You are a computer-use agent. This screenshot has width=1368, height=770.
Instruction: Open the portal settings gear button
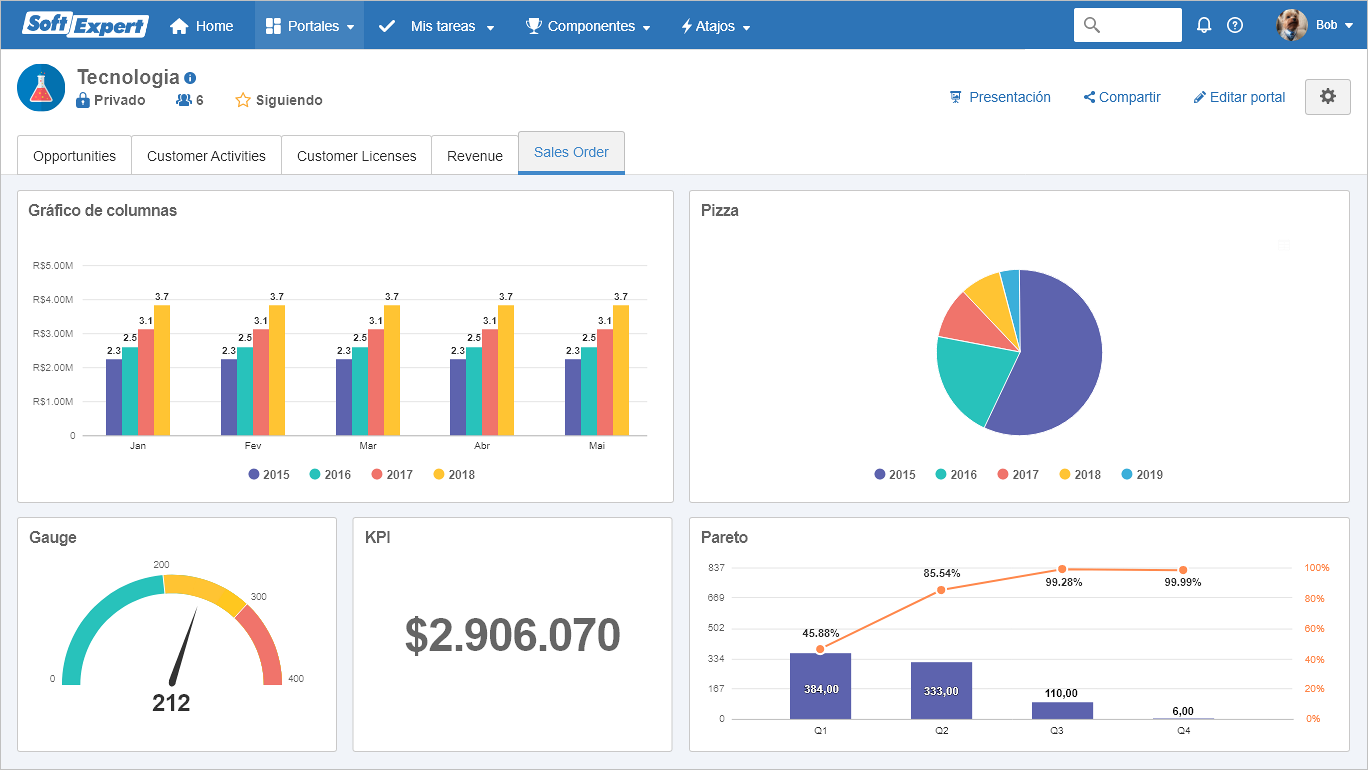[1328, 97]
